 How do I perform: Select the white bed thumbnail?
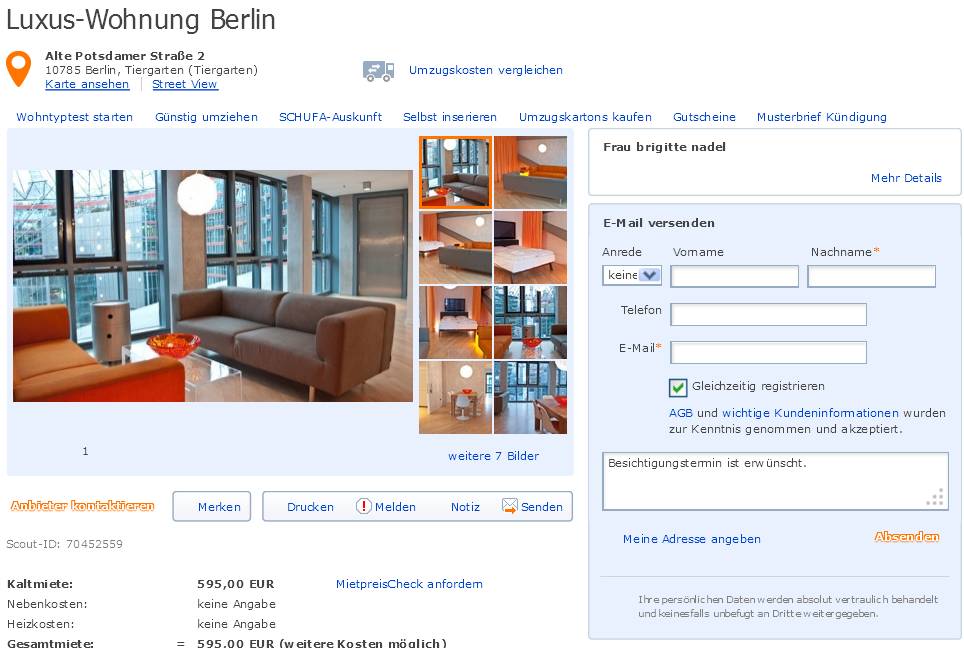coord(531,248)
